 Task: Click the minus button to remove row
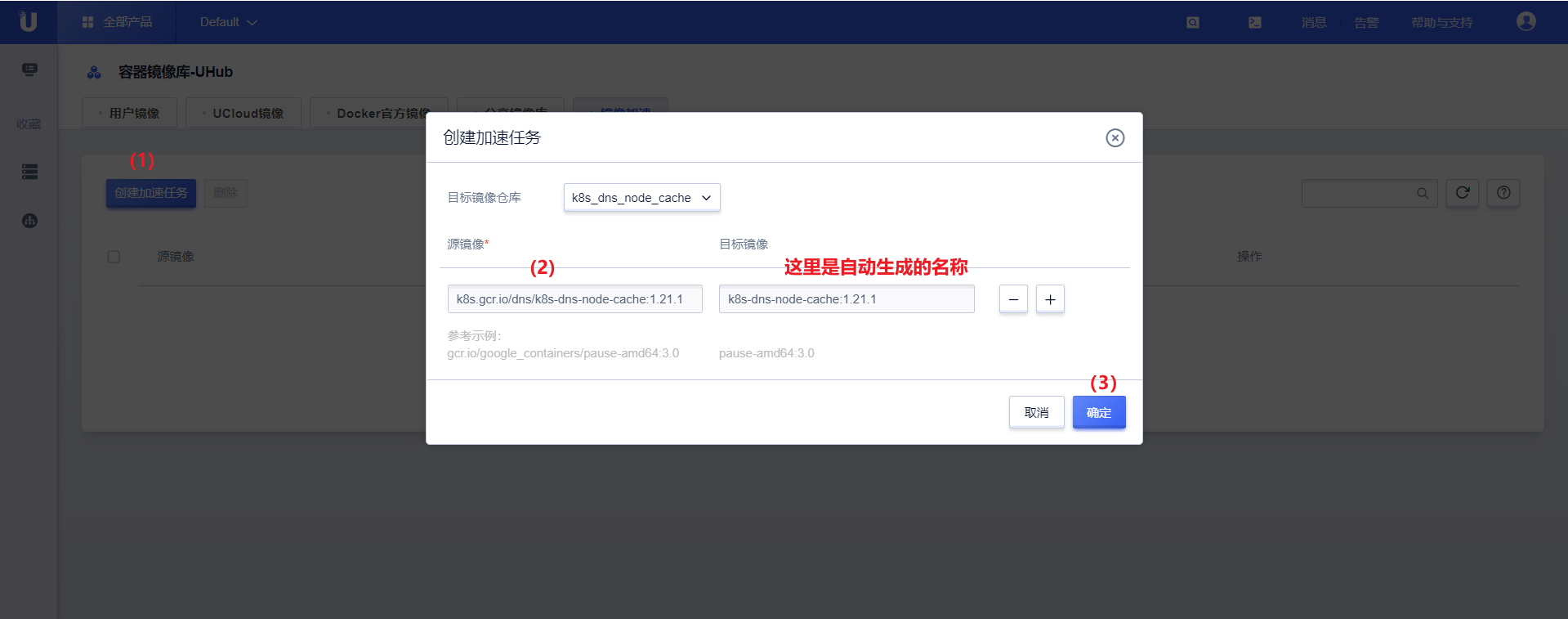[x=1013, y=299]
